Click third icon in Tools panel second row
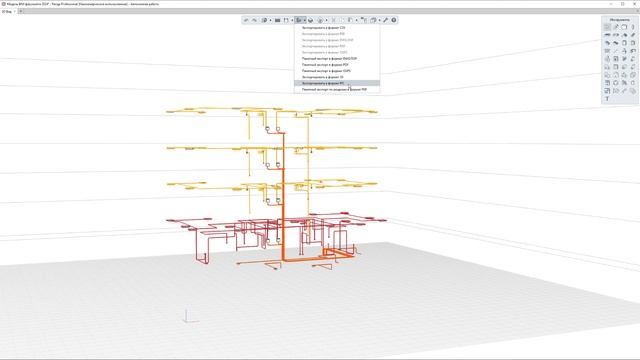This screenshot has height=360, width=640. point(624,35)
